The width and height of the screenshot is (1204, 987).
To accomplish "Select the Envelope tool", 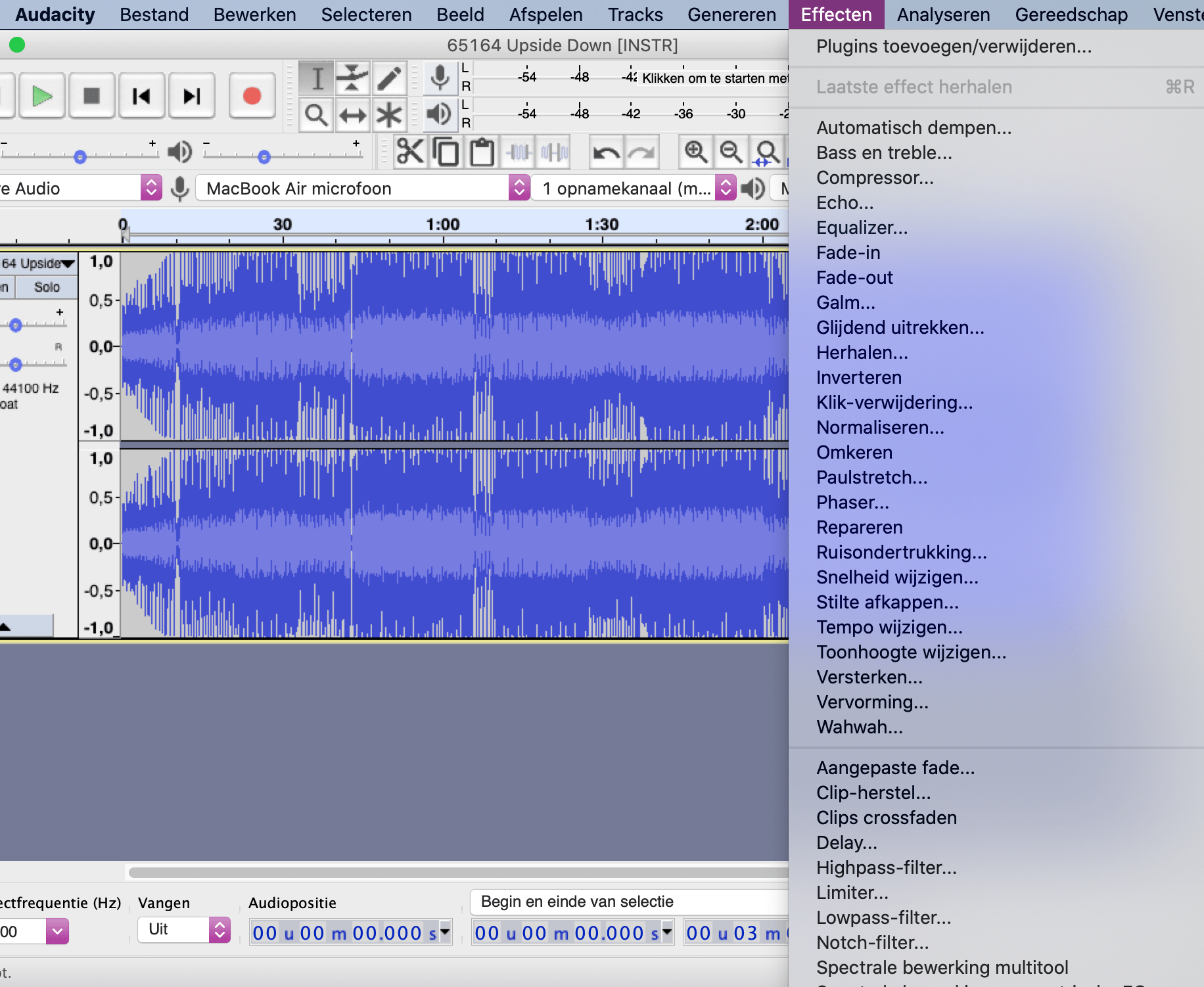I will tap(353, 78).
